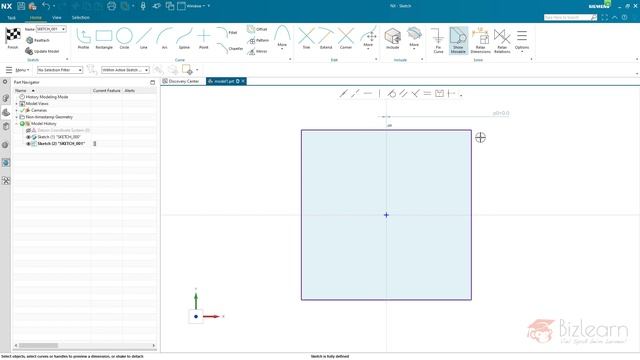Toggle the Model History green status icon
This screenshot has height=360, width=640.
click(22, 123)
